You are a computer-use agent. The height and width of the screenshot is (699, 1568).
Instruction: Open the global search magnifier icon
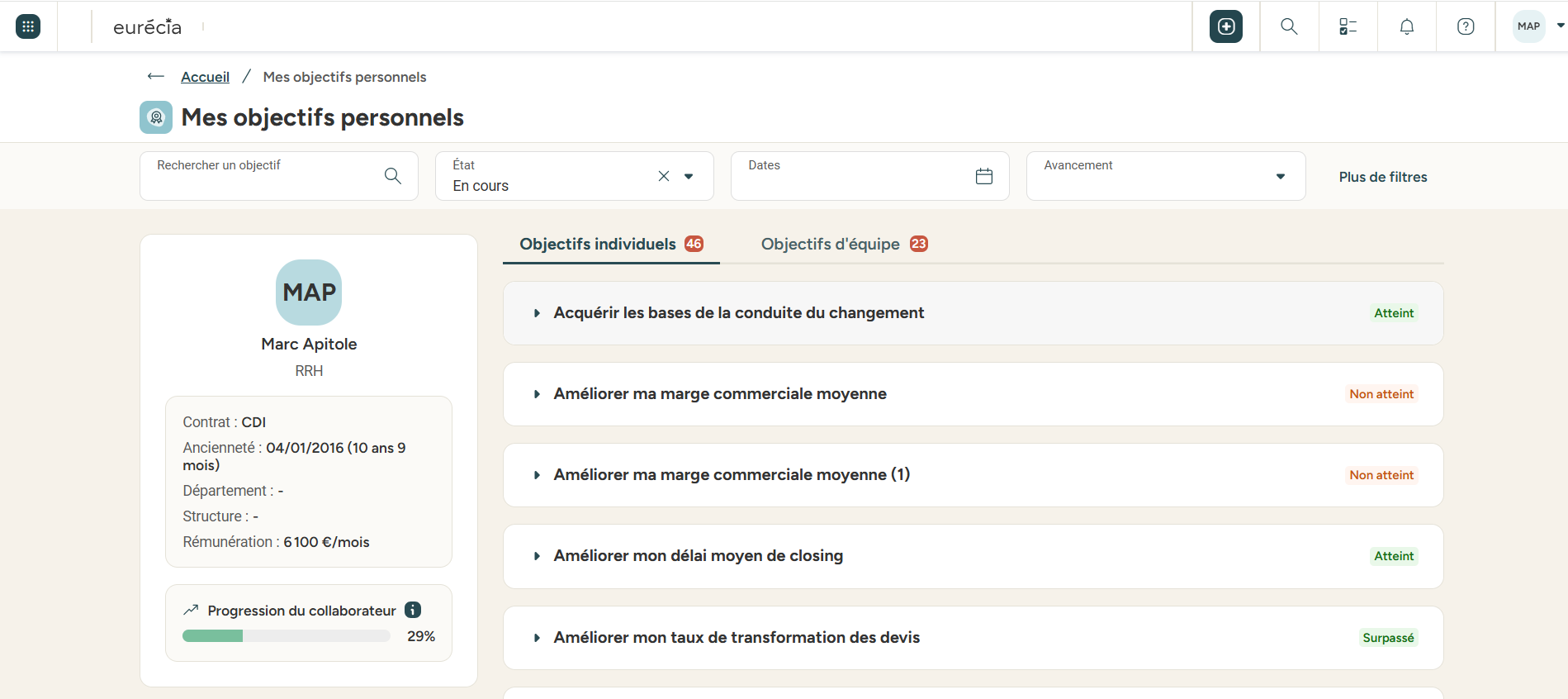pyautogui.click(x=1289, y=26)
